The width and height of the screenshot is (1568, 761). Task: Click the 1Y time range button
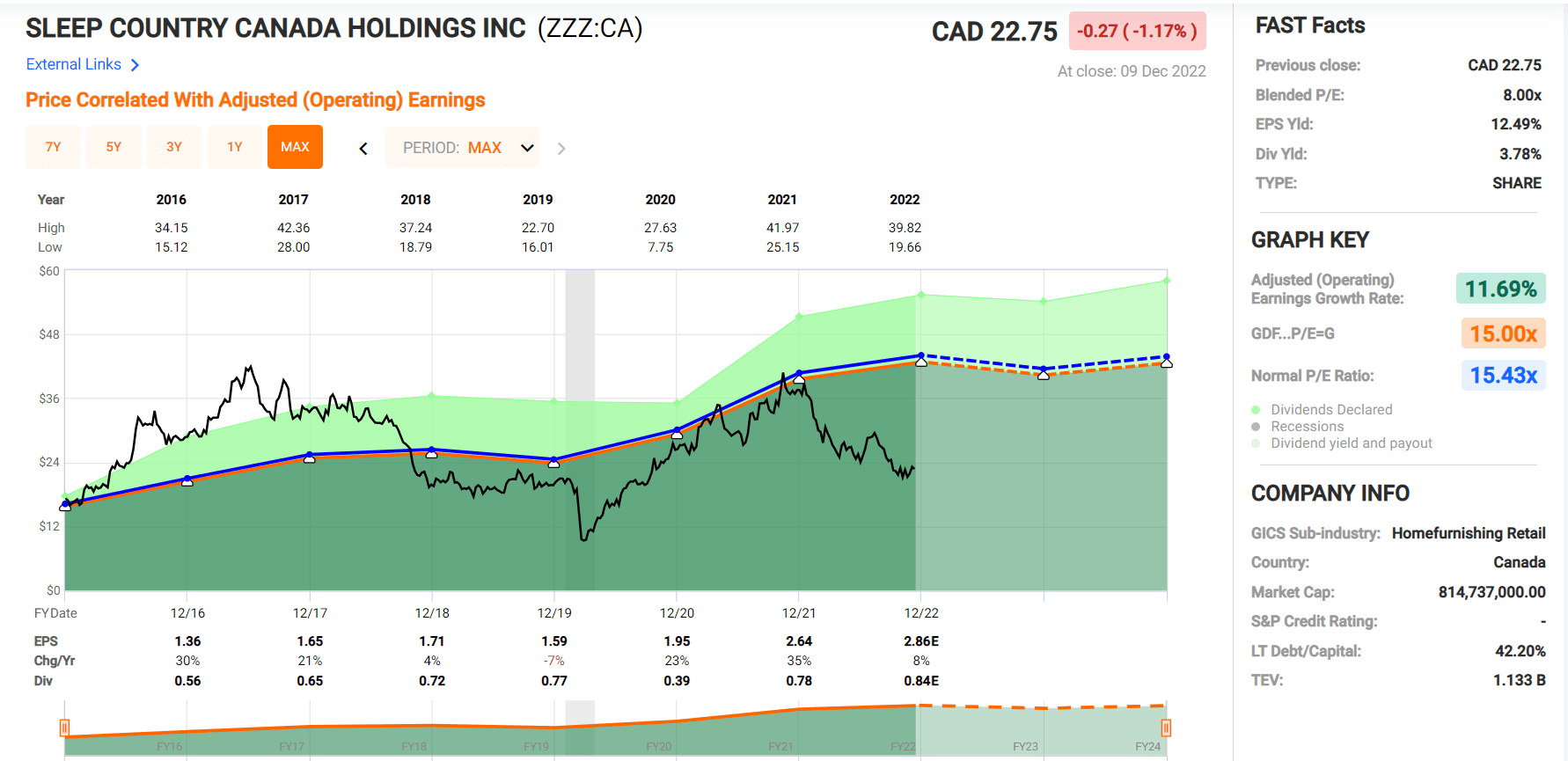[235, 147]
